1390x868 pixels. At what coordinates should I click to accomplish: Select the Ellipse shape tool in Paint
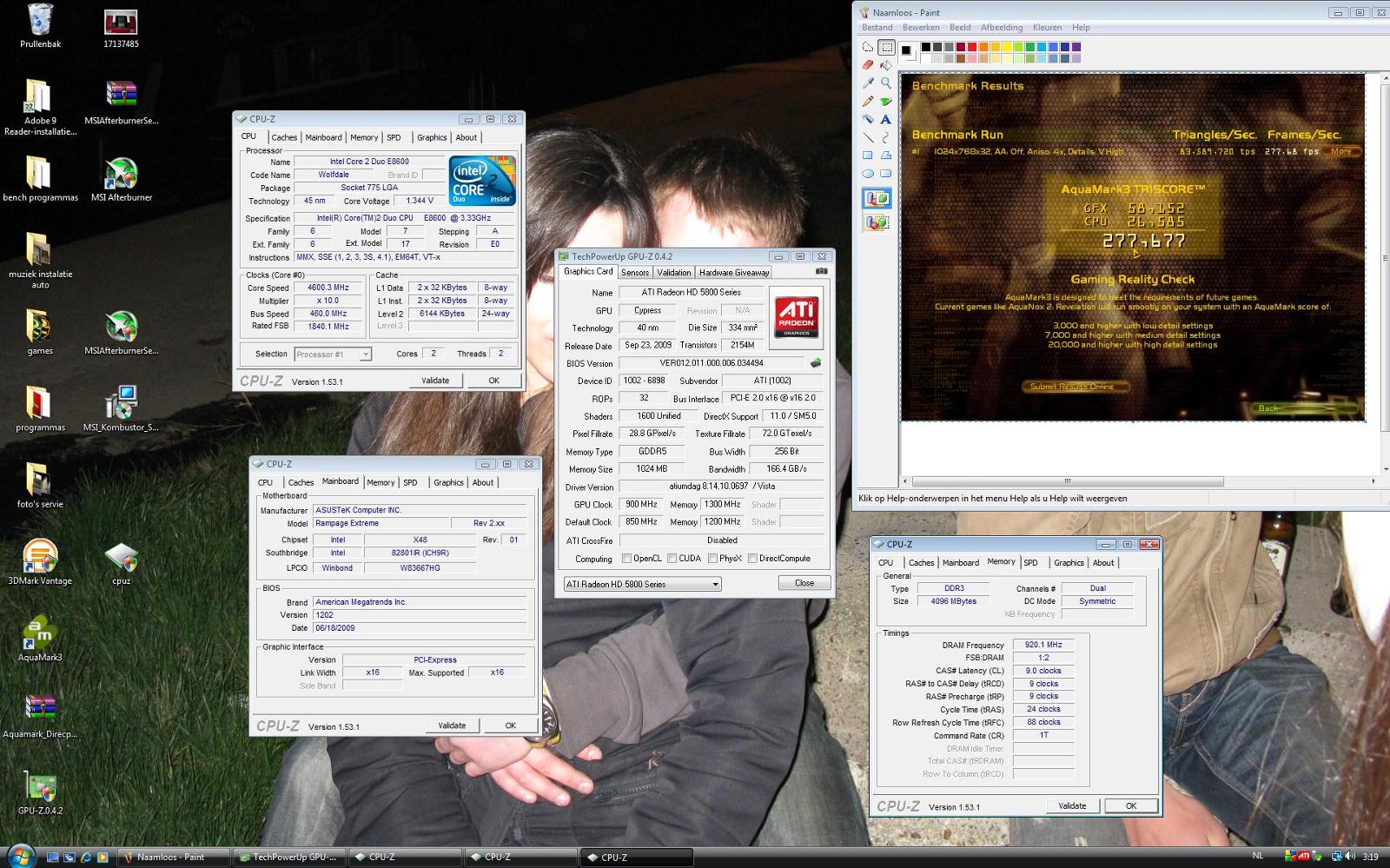pyautogui.click(x=868, y=174)
